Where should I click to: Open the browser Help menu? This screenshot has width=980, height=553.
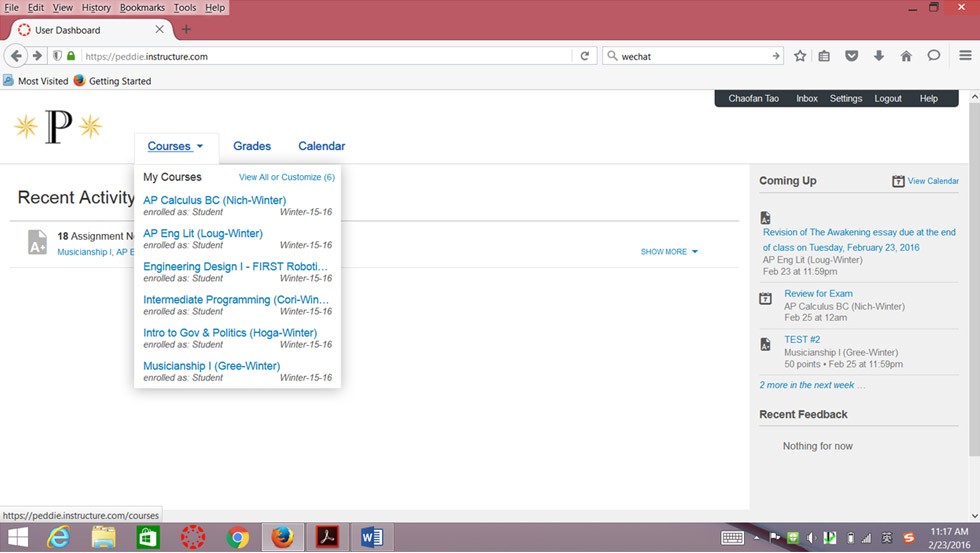215,7
